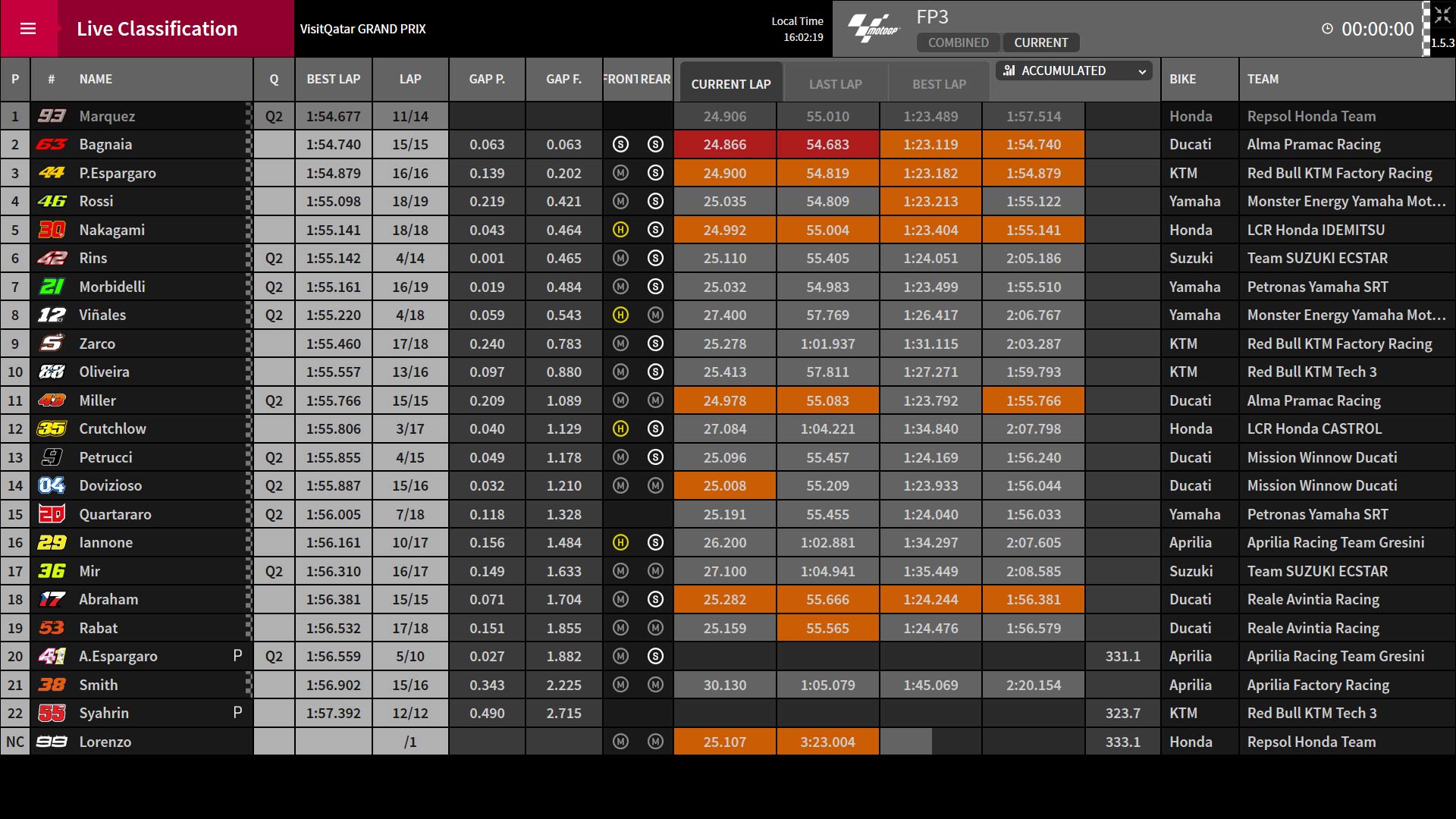
Task: Click P.Espargaro's front medium tyre icon
Action: pyautogui.click(x=620, y=173)
